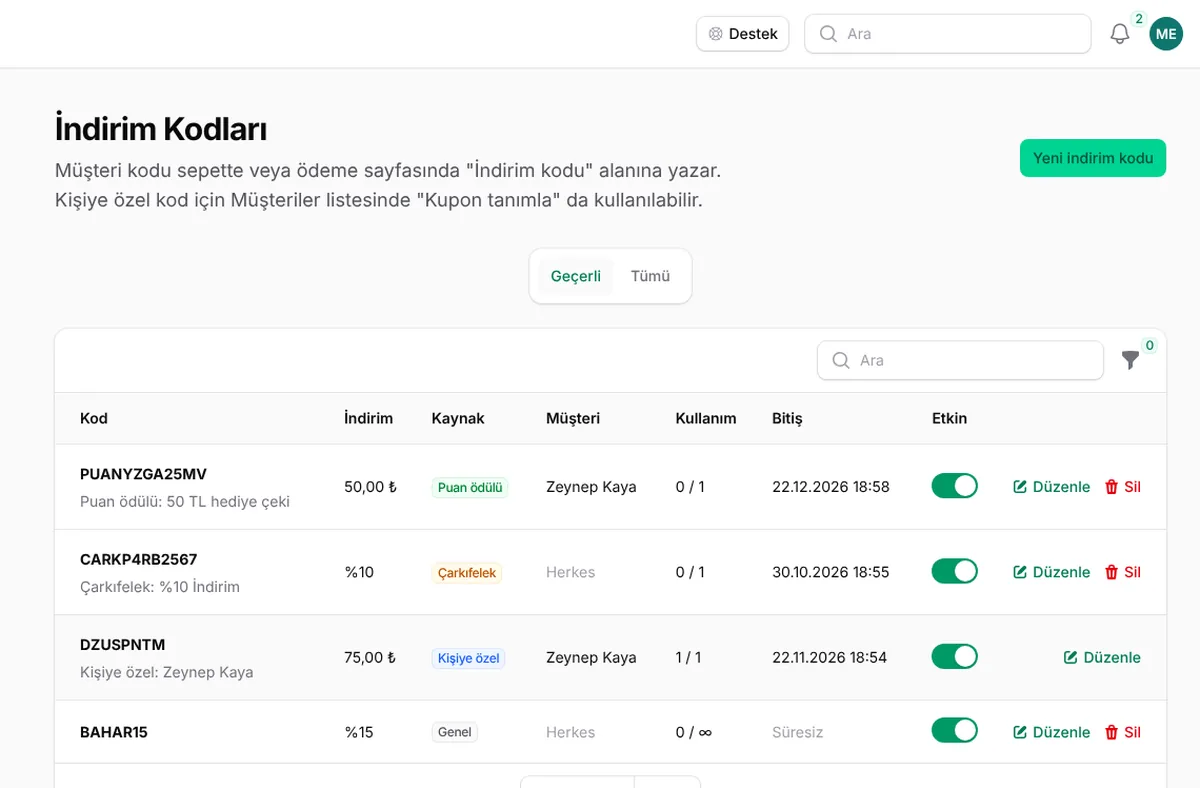Image resolution: width=1200 pixels, height=788 pixels.
Task: Click Zeynep Kaya in the DZUSPNTM row
Action: pos(591,657)
